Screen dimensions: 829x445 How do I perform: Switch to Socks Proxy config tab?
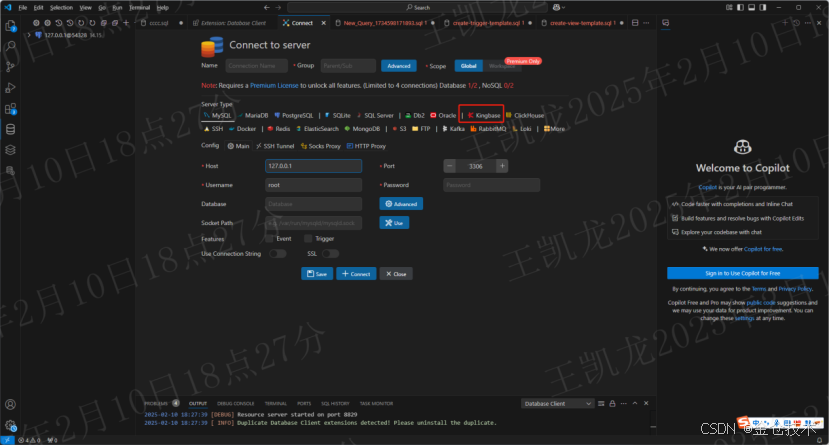coord(320,146)
